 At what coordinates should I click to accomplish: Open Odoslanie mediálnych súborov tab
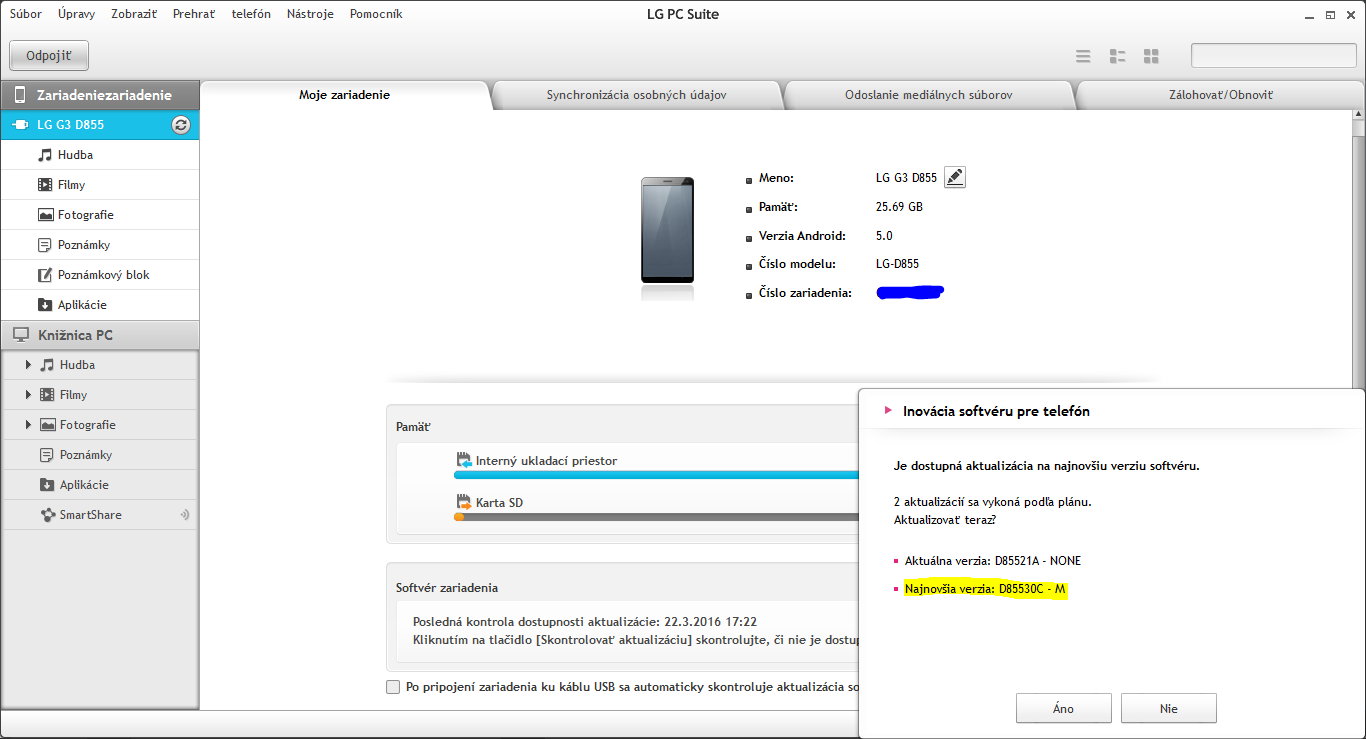point(928,95)
